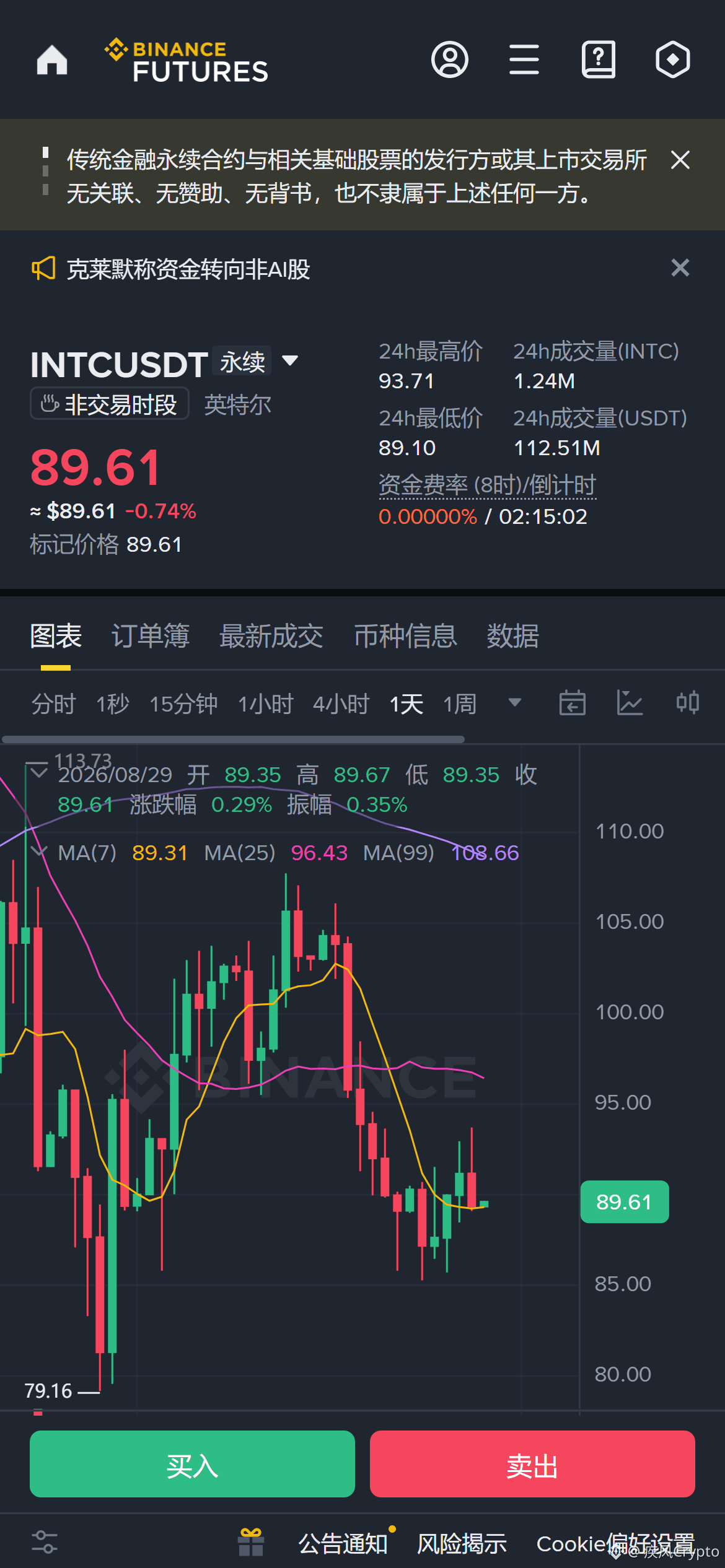Switch to the 图表 tab
Viewport: 725px width, 1568px height.
tap(56, 636)
